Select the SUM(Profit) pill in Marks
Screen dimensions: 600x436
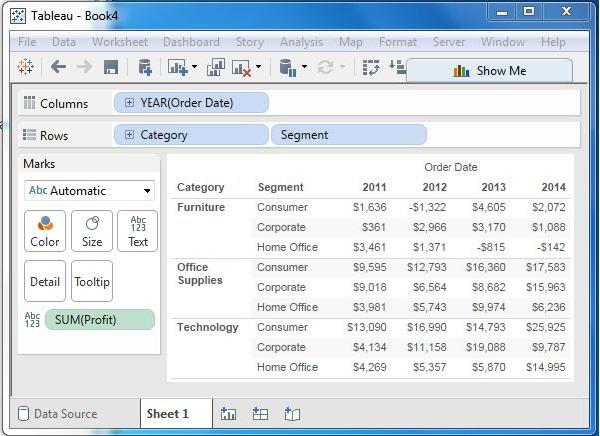[x=100, y=320]
